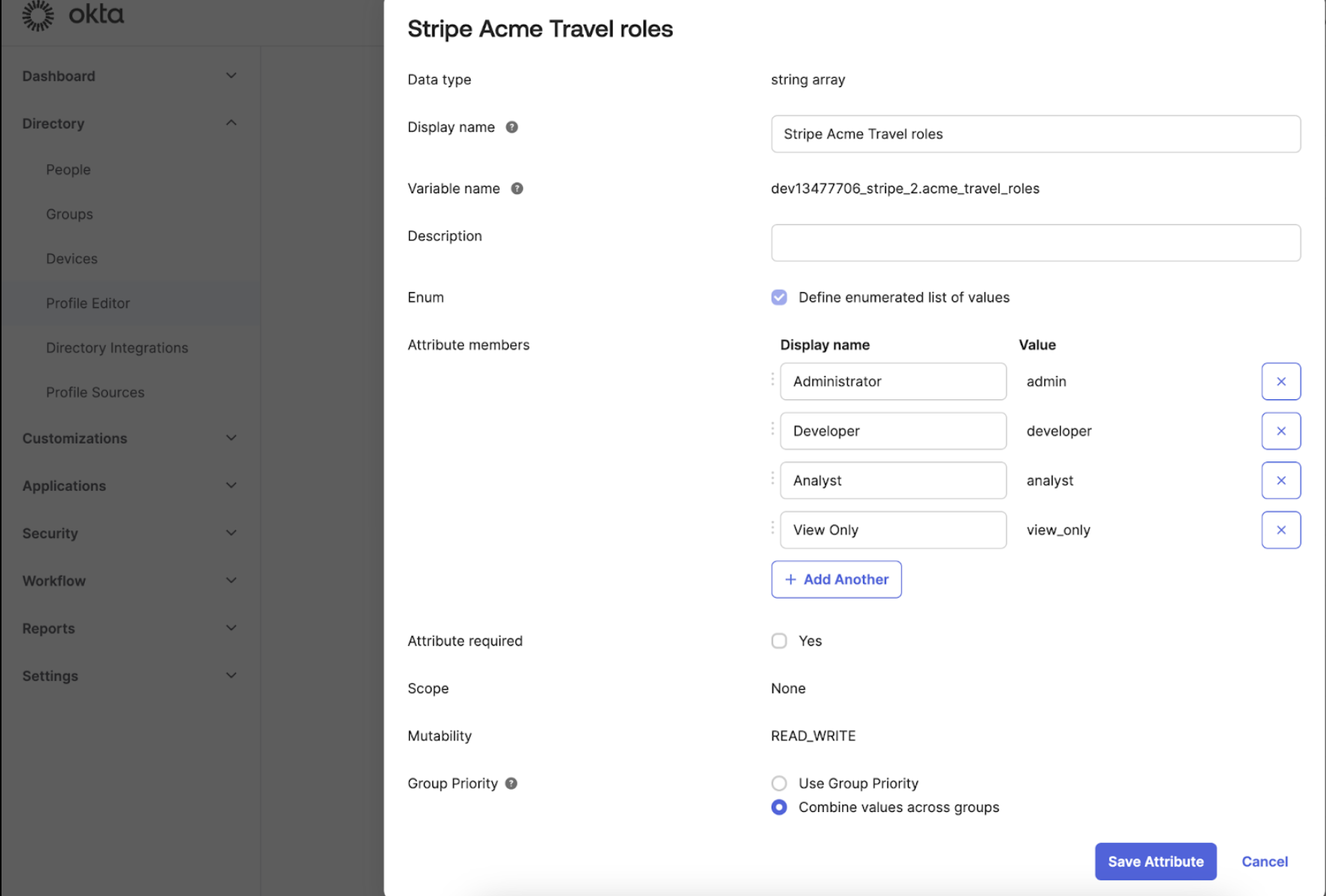The image size is (1326, 896).
Task: Expand the Applications chevron
Action: [231, 485]
